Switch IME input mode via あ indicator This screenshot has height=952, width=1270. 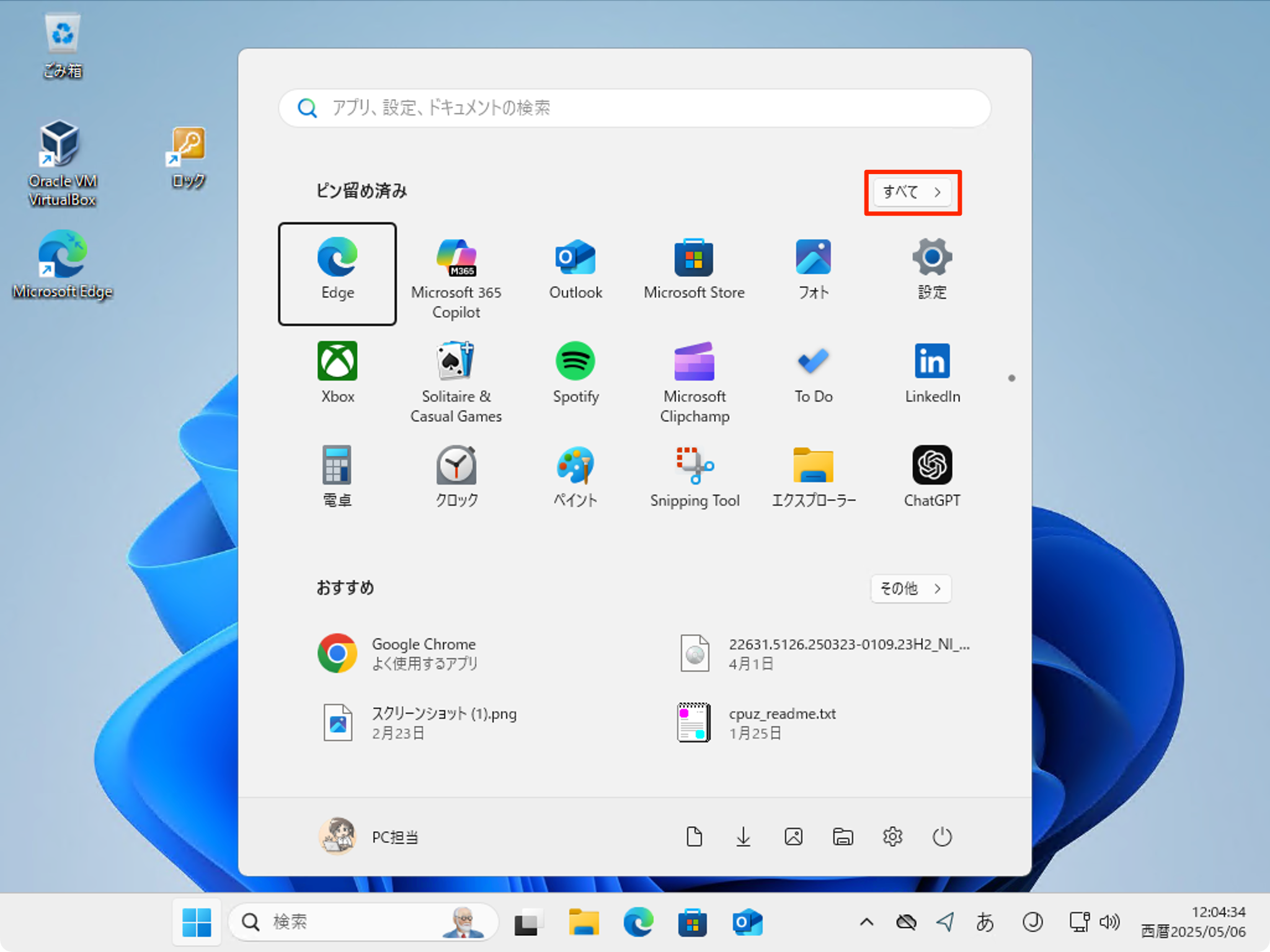pos(985,922)
